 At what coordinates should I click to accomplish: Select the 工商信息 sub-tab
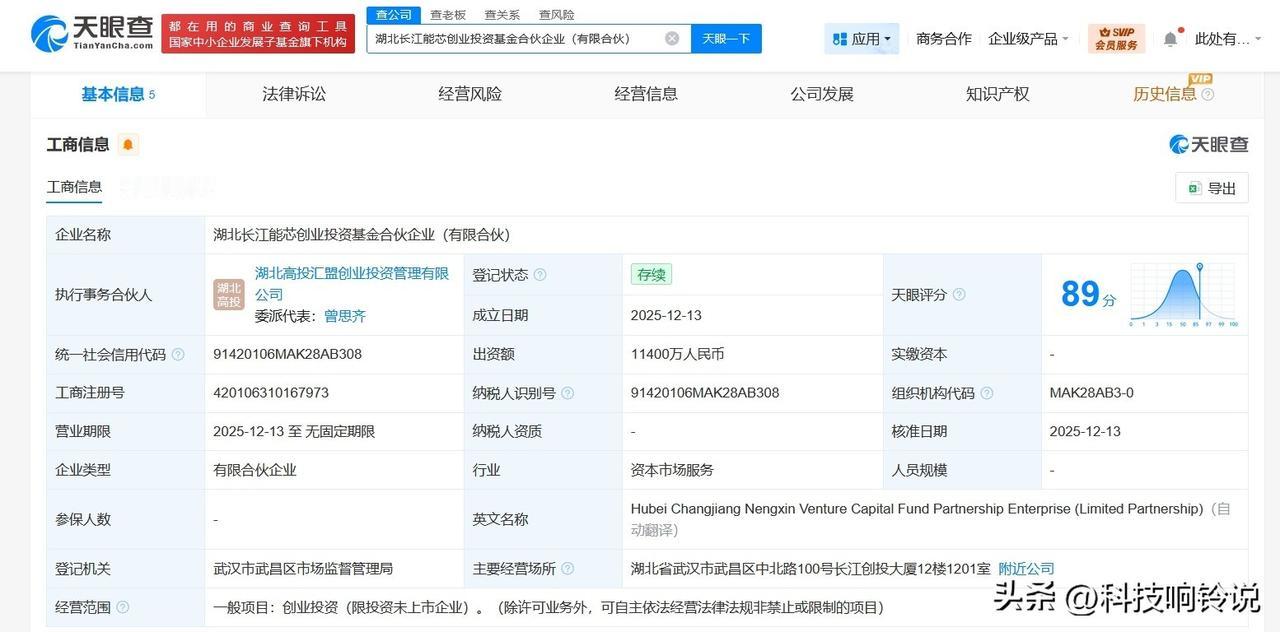pyautogui.click(x=74, y=187)
